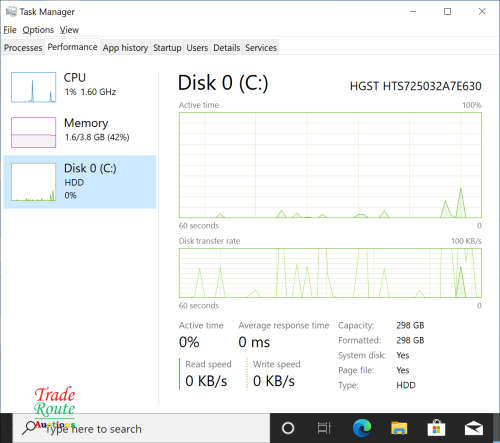
Task: Open Task View on the taskbar
Action: 324,428
